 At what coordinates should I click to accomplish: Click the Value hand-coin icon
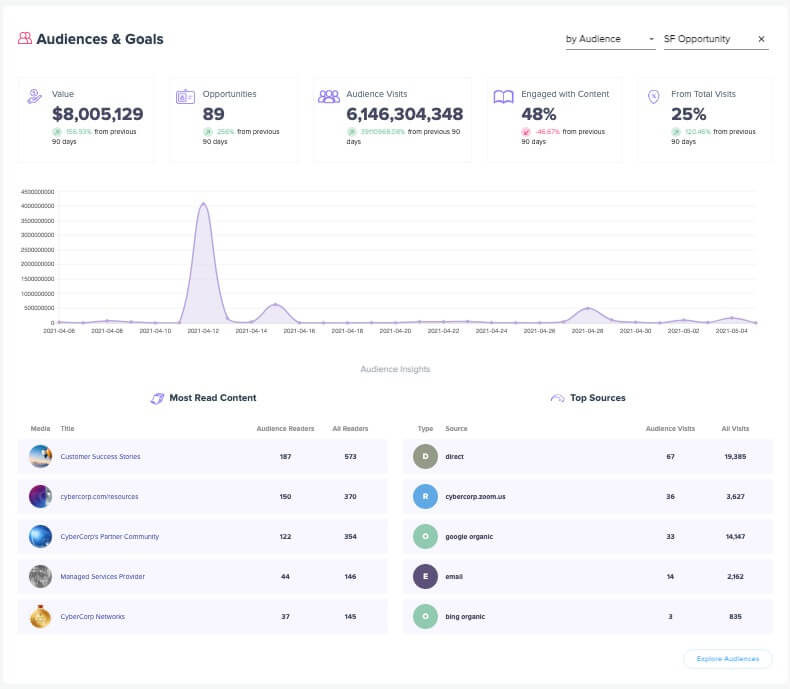[34, 96]
